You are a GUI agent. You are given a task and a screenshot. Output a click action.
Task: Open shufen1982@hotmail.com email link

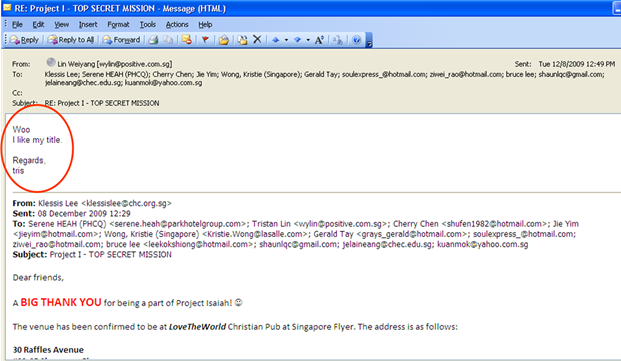pyautogui.click(x=494, y=224)
